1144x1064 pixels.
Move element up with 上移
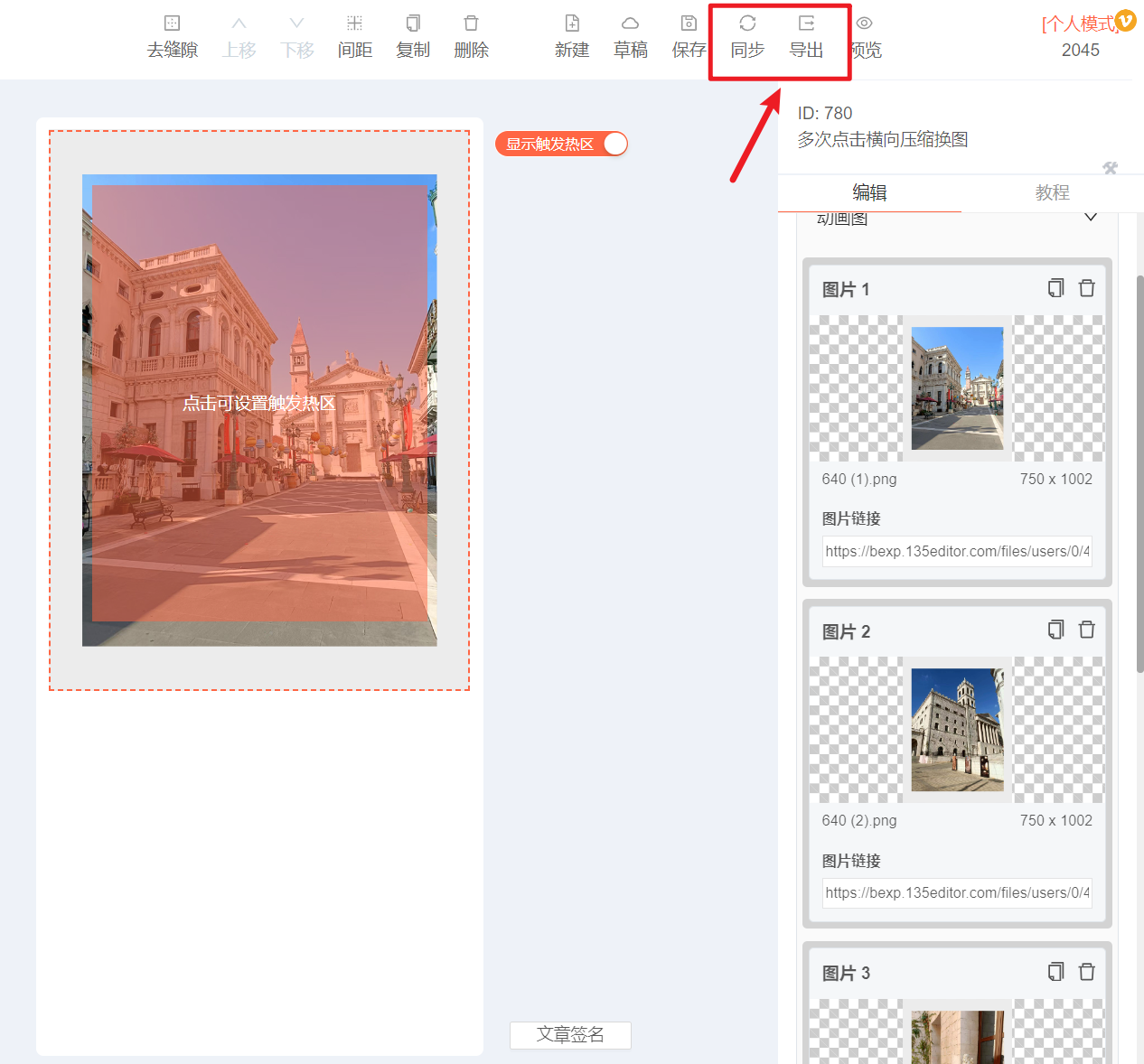coord(239,36)
